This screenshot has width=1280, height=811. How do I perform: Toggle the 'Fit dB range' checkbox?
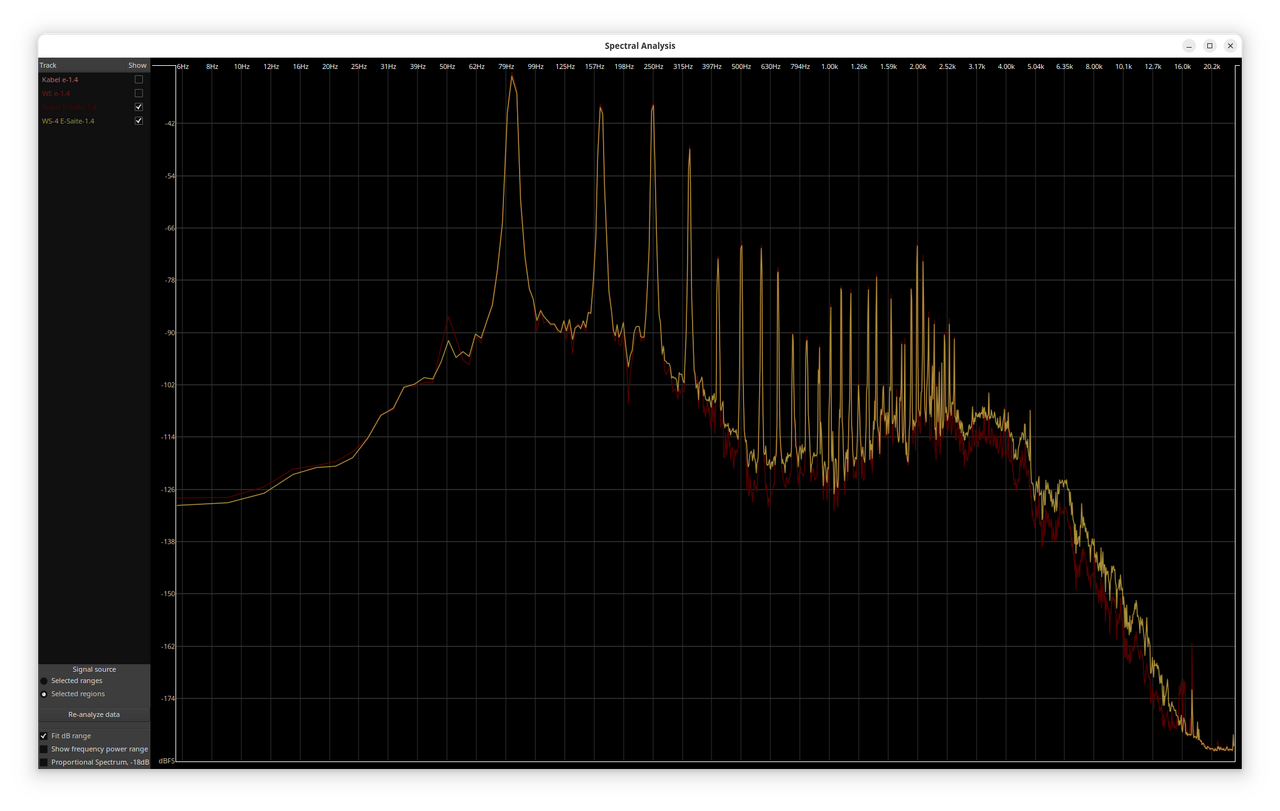pyautogui.click(x=44, y=736)
